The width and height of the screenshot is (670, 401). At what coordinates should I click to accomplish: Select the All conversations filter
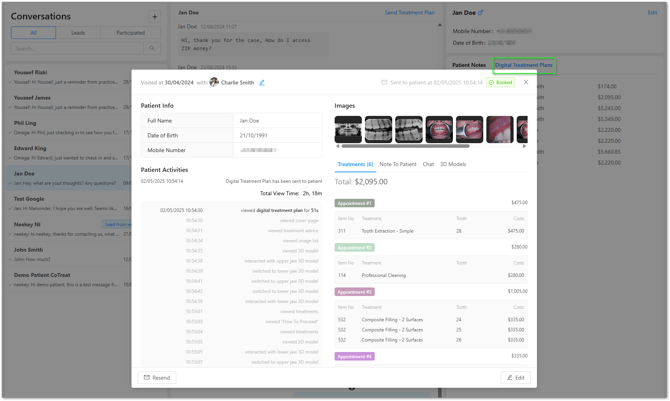33,33
